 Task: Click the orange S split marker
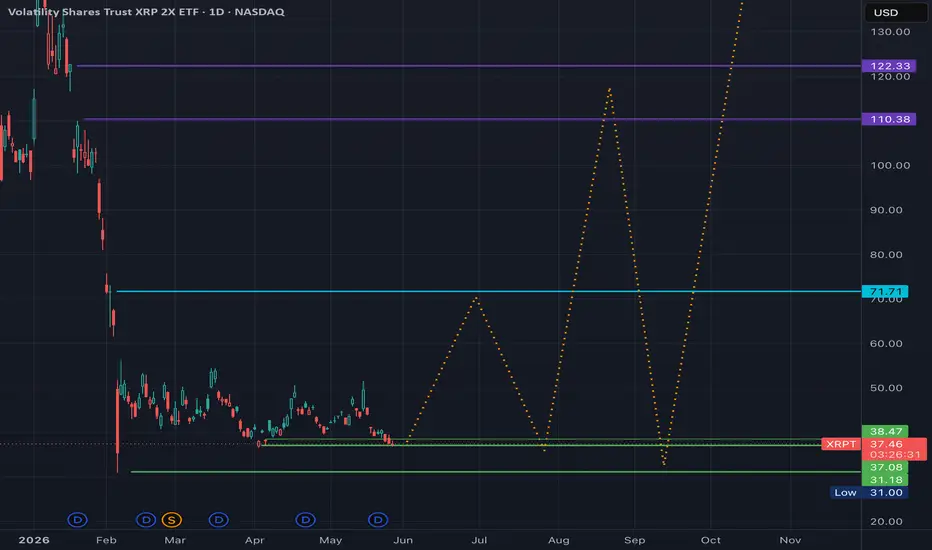172,520
